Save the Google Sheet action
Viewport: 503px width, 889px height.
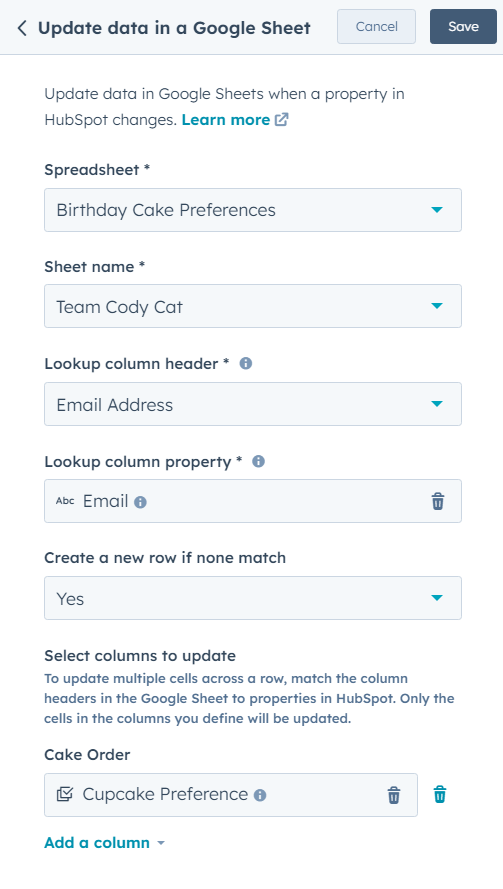pos(463,27)
